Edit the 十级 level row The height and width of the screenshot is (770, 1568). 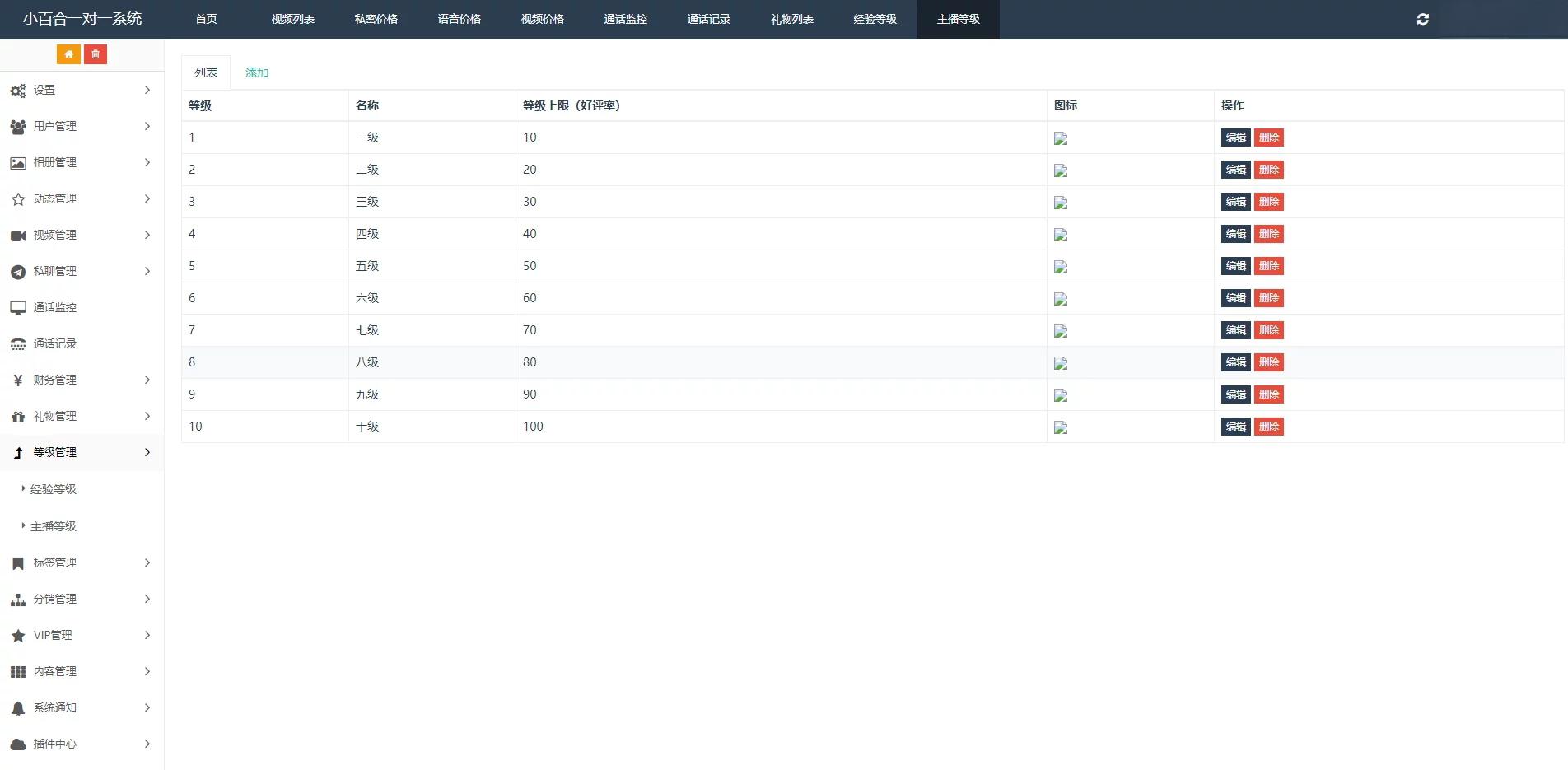coord(1236,427)
